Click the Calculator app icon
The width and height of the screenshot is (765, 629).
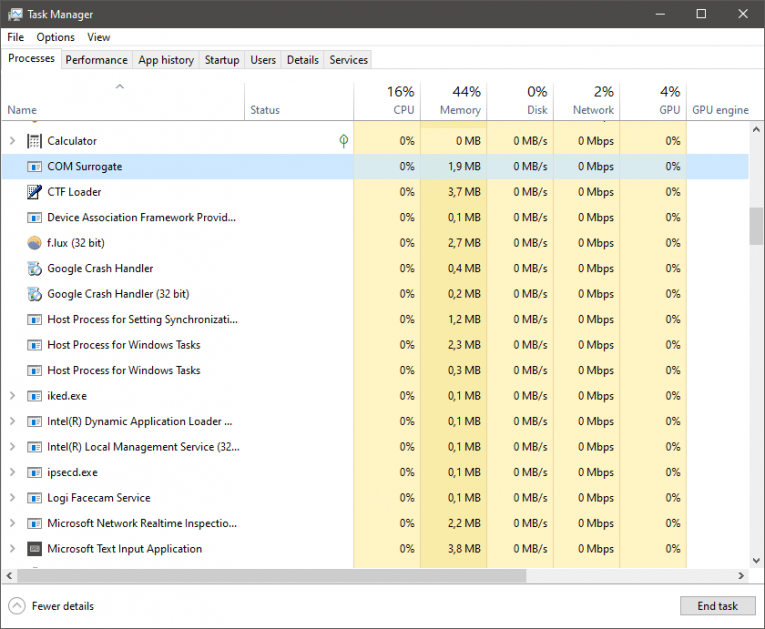(35, 141)
